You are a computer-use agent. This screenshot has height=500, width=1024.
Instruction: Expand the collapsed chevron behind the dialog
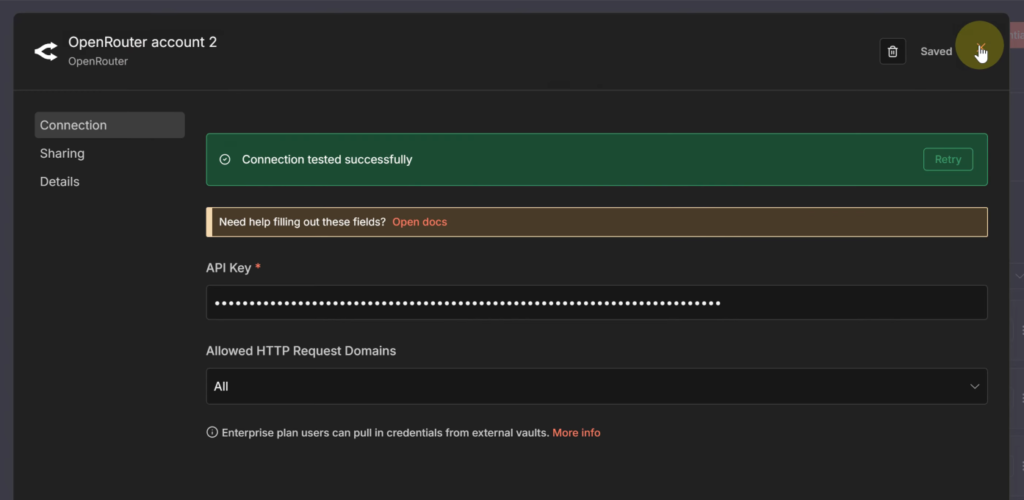[1019, 275]
